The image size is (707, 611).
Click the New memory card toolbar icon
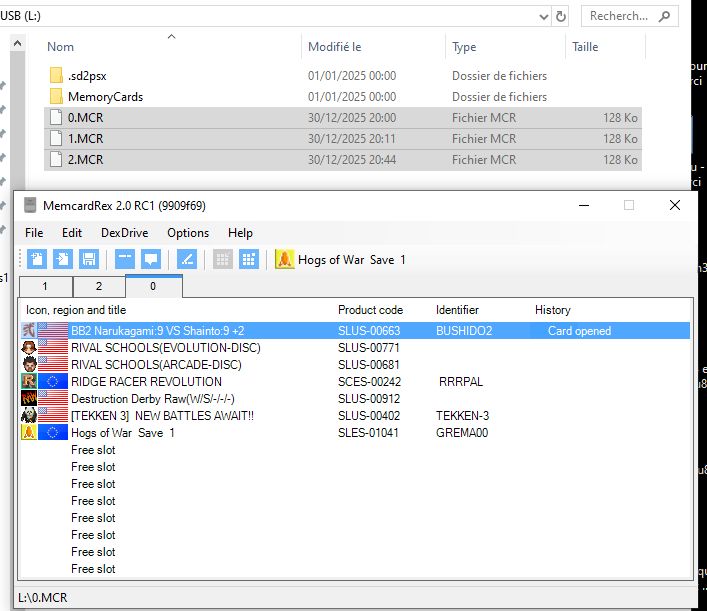pyautogui.click(x=37, y=259)
